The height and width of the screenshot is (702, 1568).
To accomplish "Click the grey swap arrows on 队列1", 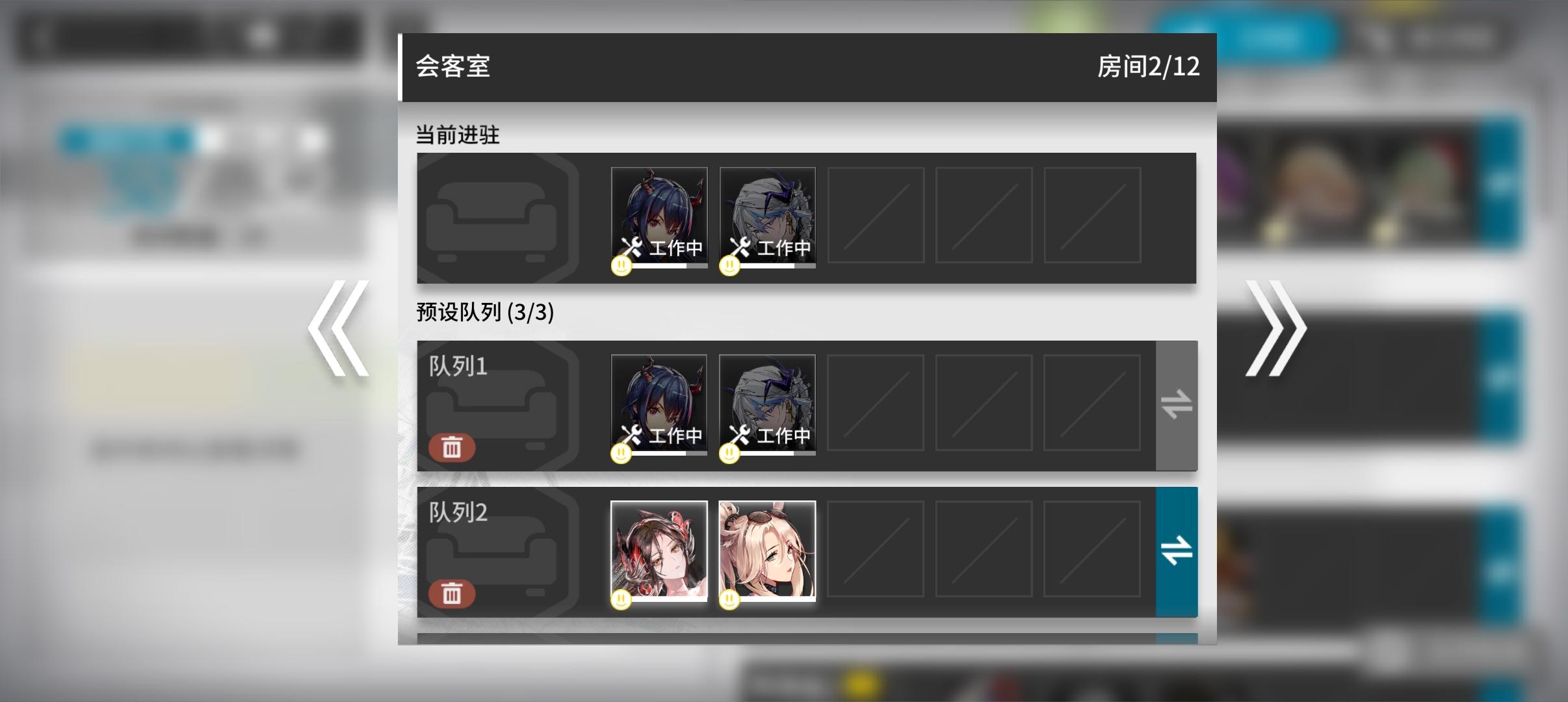I will pos(1177,405).
